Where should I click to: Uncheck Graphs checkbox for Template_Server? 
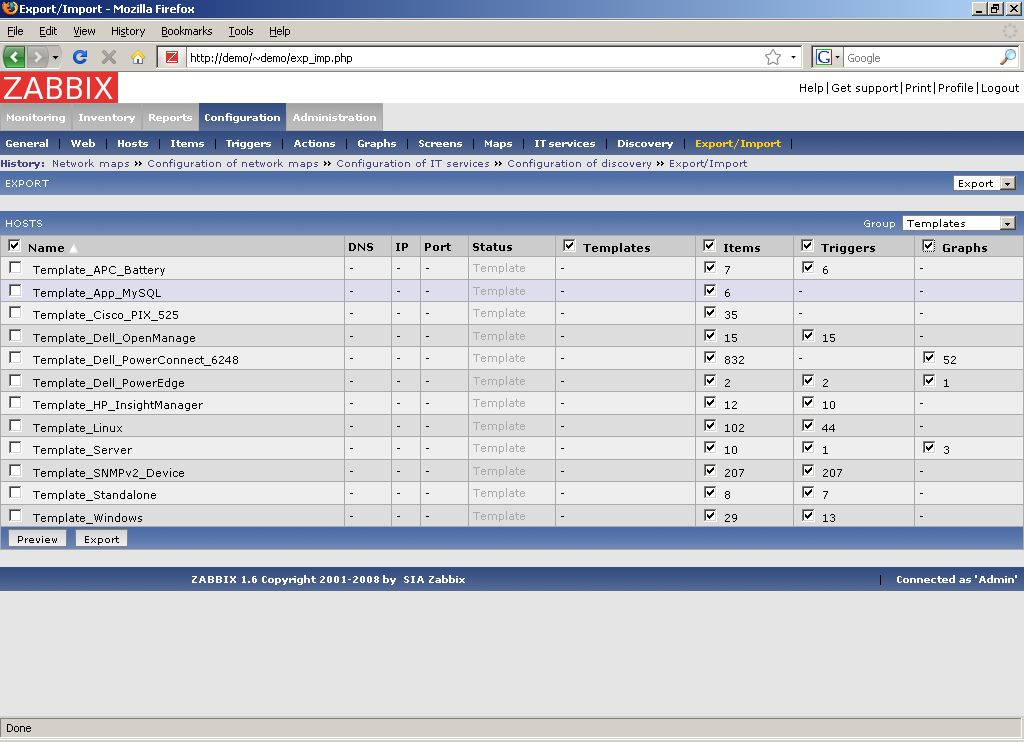[x=929, y=447]
